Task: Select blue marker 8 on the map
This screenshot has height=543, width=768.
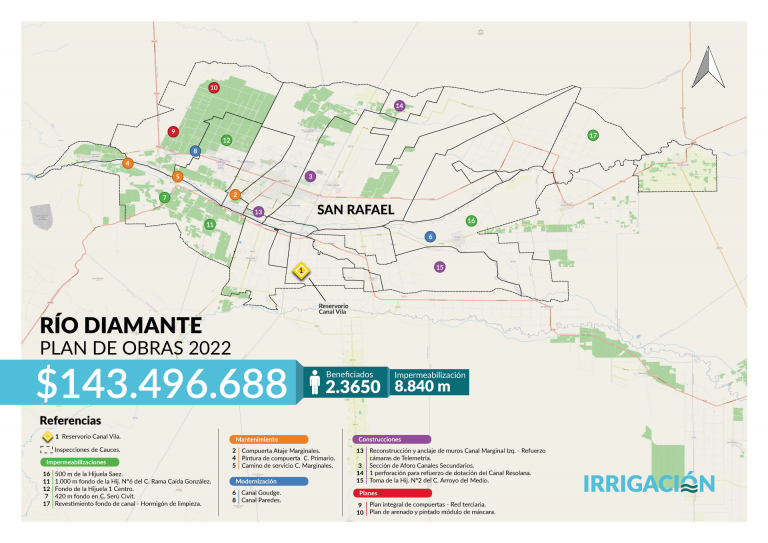Action: 195,151
